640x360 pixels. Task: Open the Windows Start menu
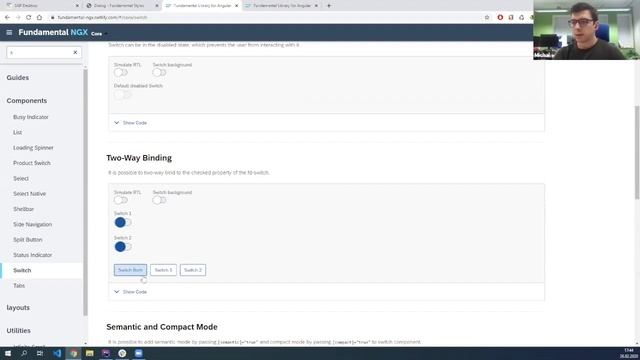pos(8,353)
